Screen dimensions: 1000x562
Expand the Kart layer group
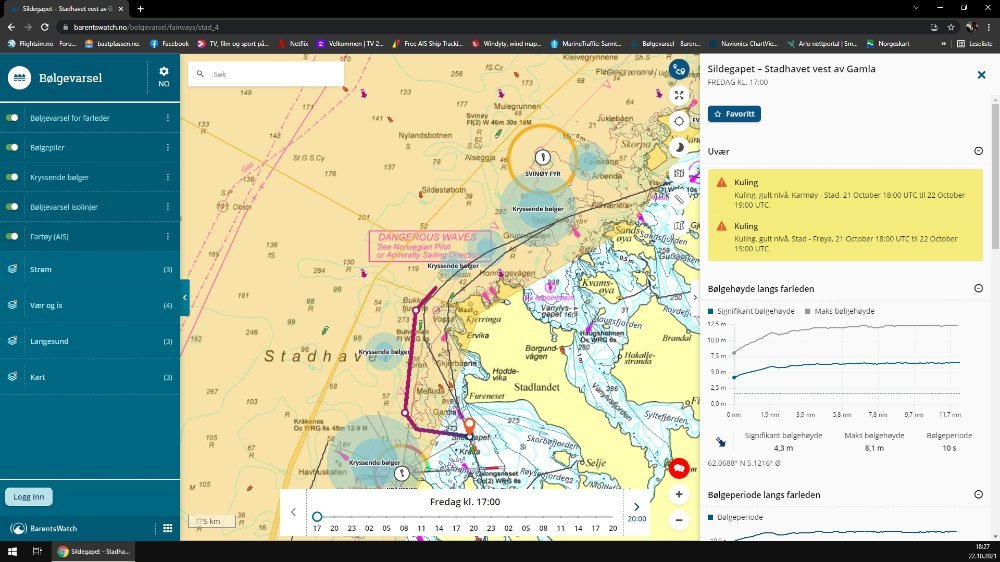tap(90, 377)
